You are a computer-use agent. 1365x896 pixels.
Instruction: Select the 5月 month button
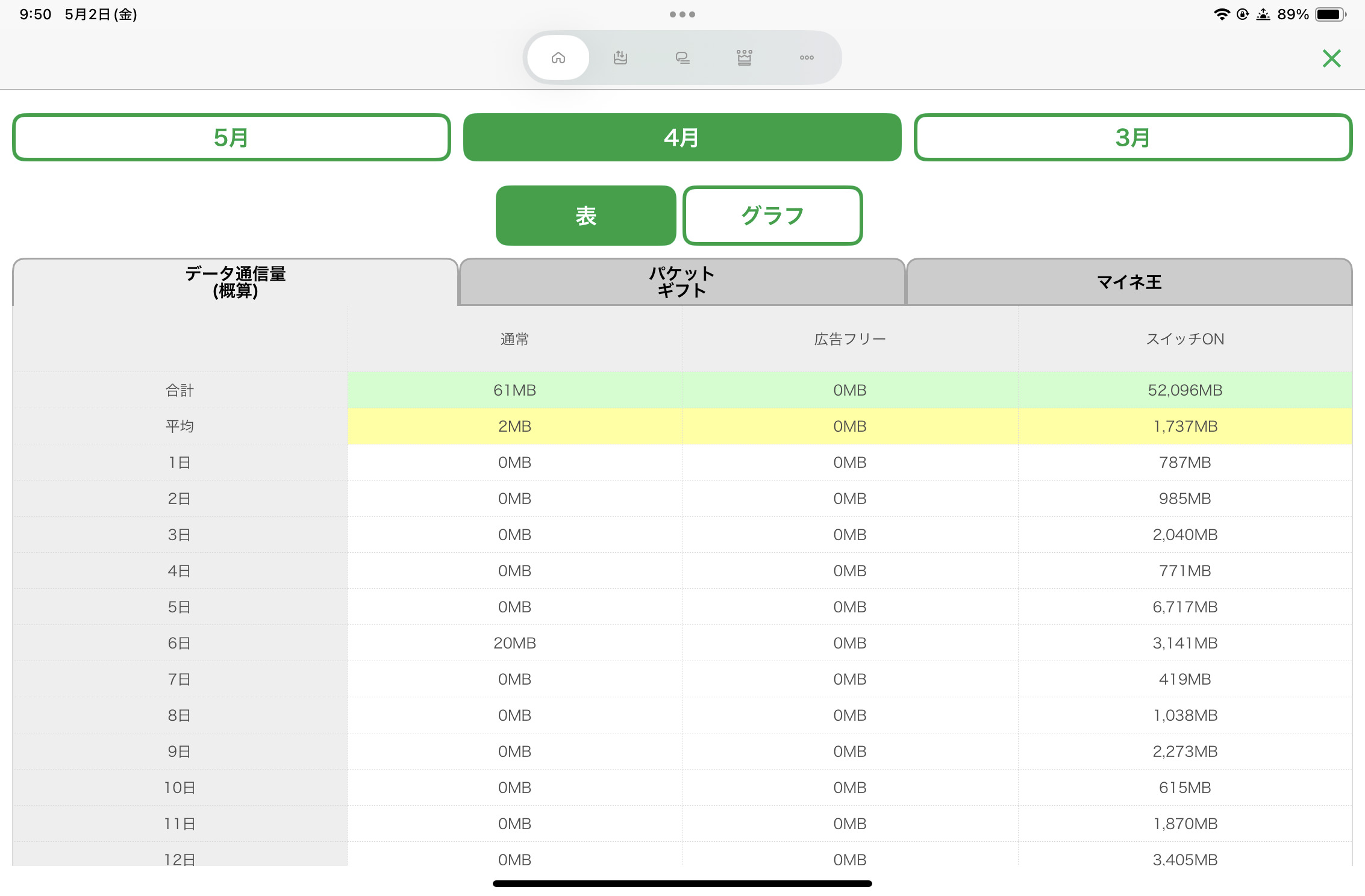coord(231,137)
